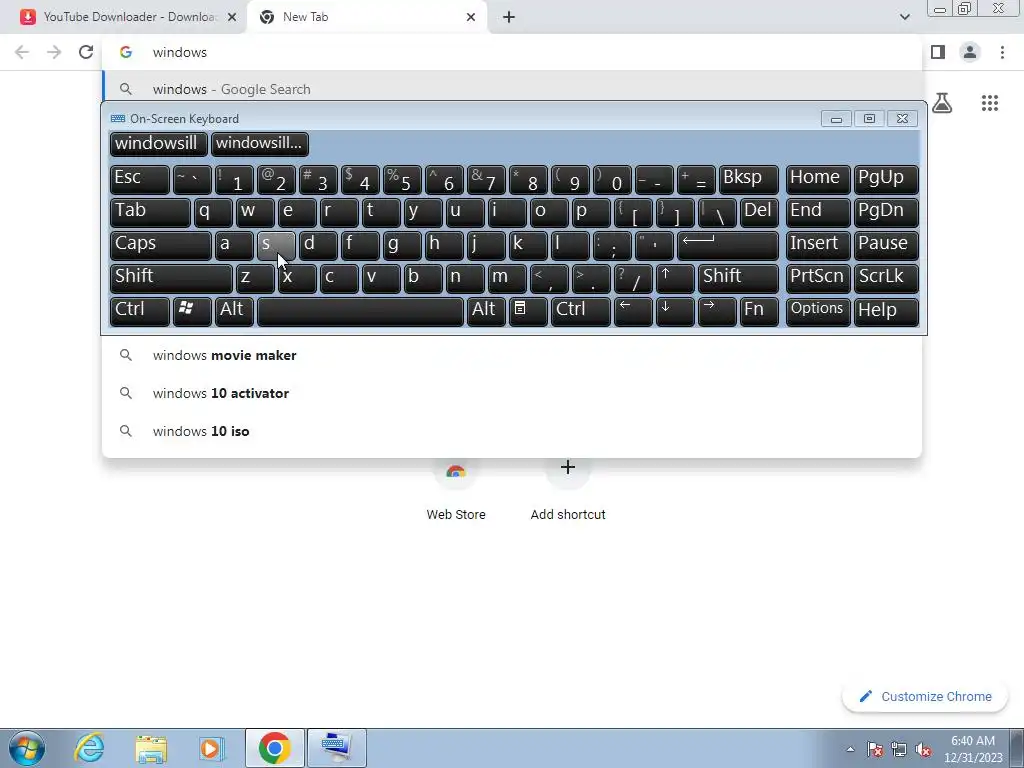Open the muted volume tray icon

tap(923, 749)
